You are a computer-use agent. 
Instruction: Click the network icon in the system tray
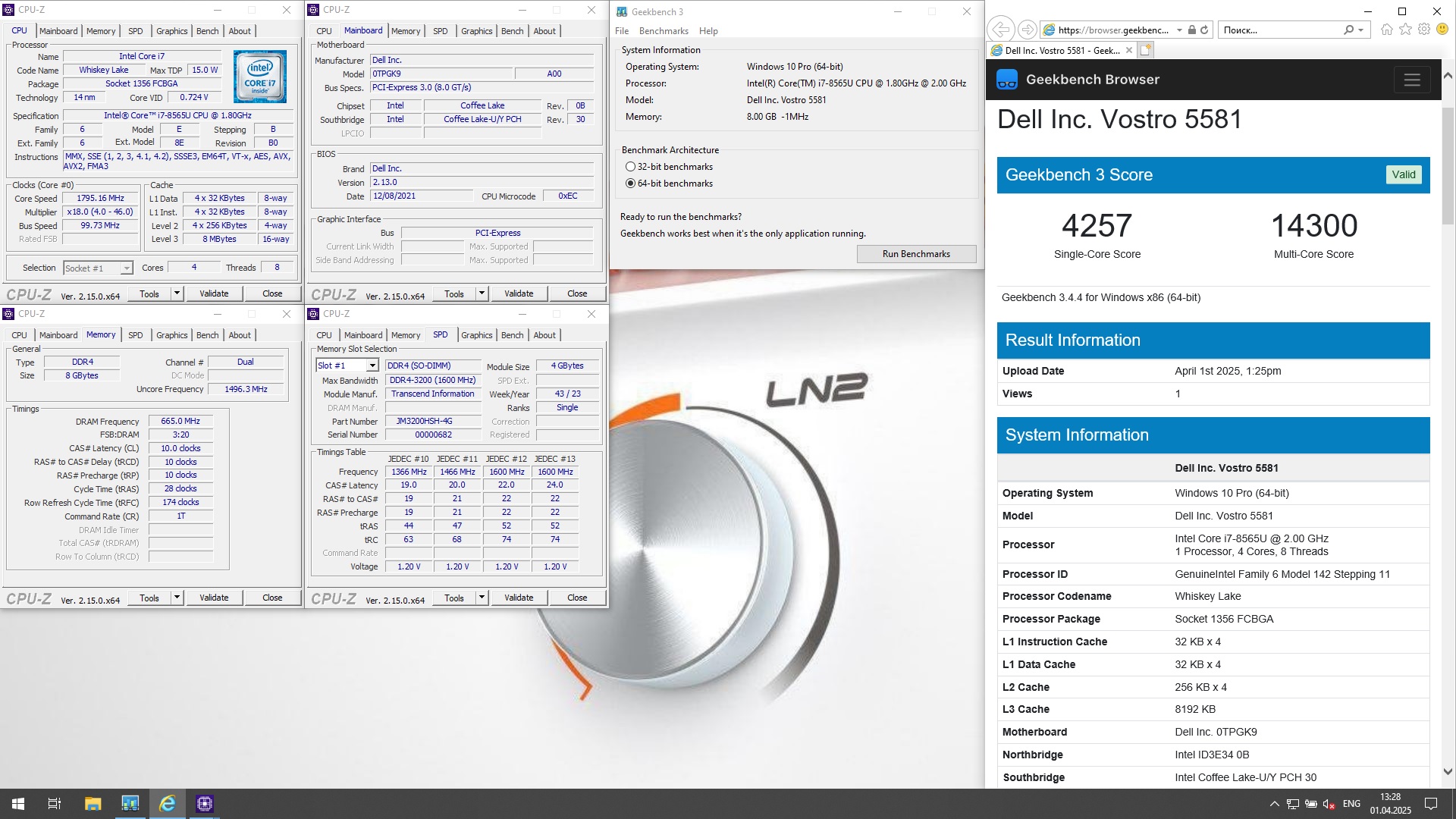click(1292, 804)
